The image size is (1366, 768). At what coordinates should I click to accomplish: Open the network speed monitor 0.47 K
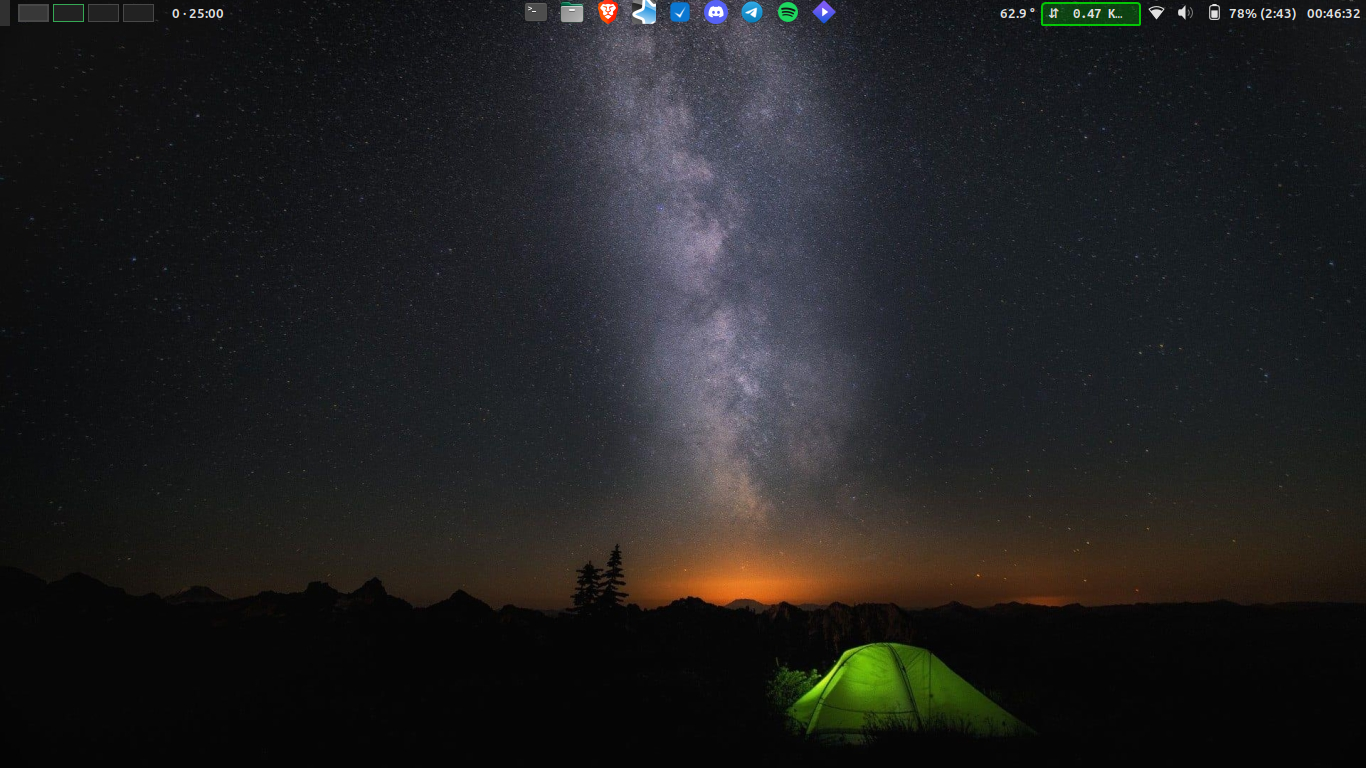click(x=1091, y=13)
